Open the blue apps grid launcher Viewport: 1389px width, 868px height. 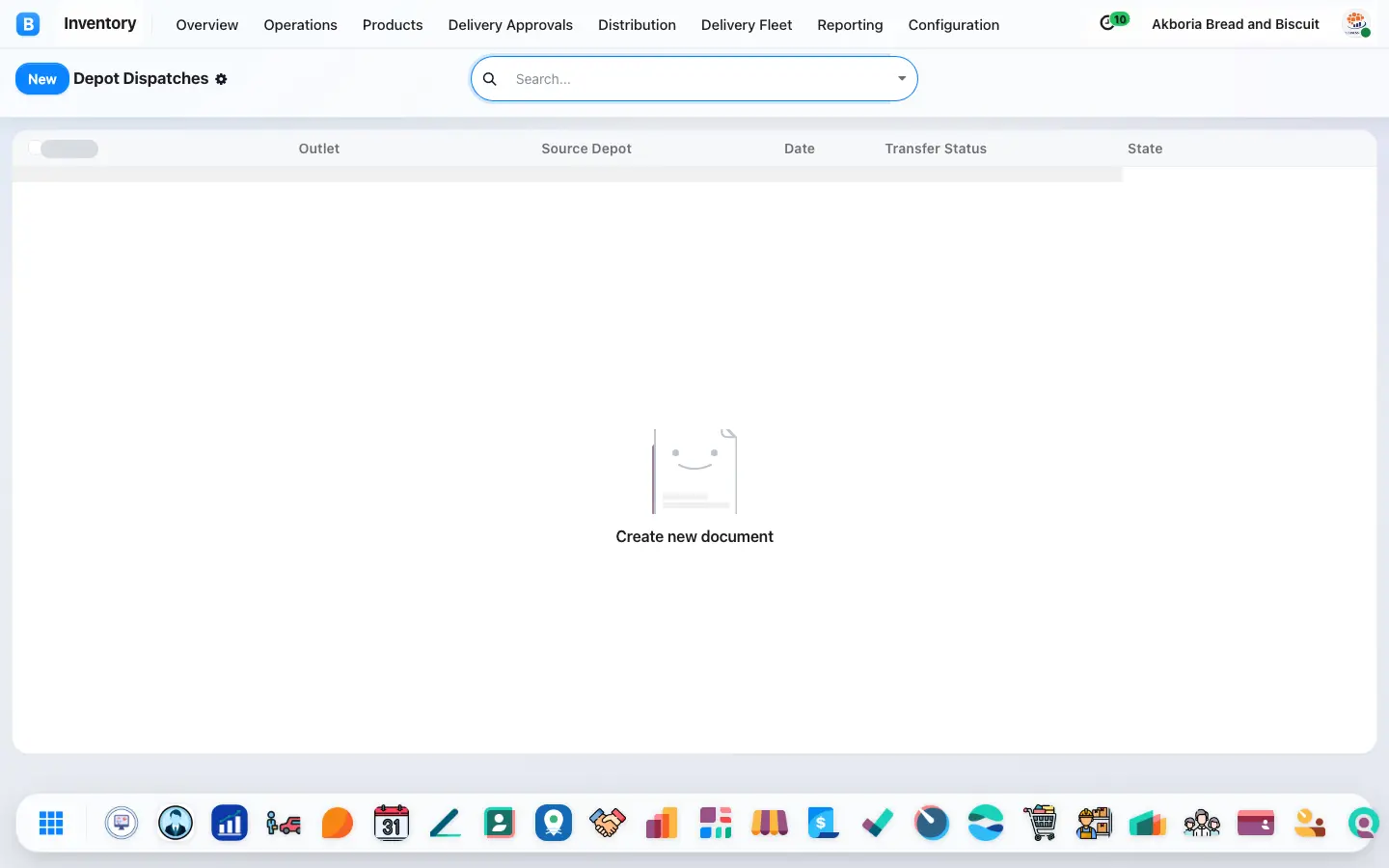tap(51, 824)
